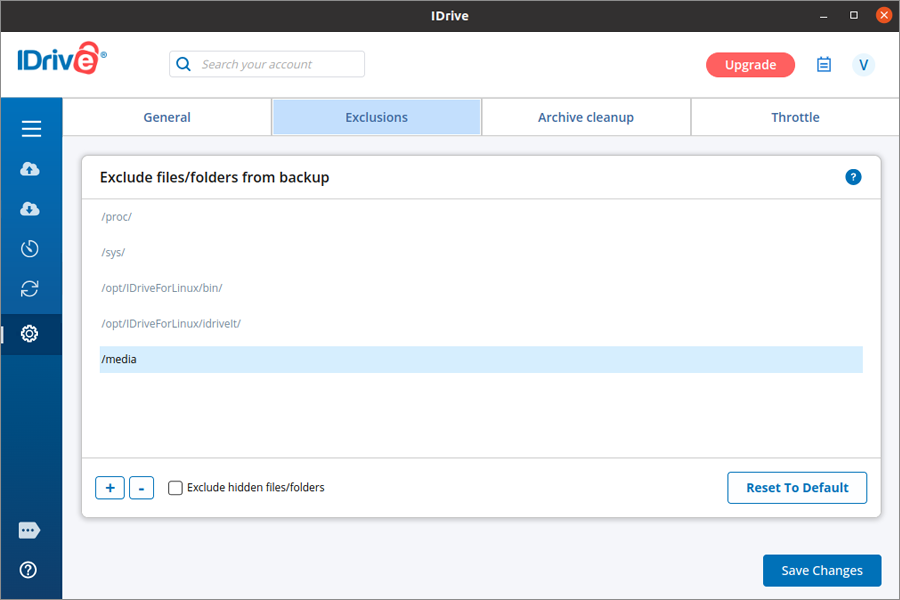Open the Restore cloud download icon
This screenshot has width=900, height=600.
pos(30,209)
